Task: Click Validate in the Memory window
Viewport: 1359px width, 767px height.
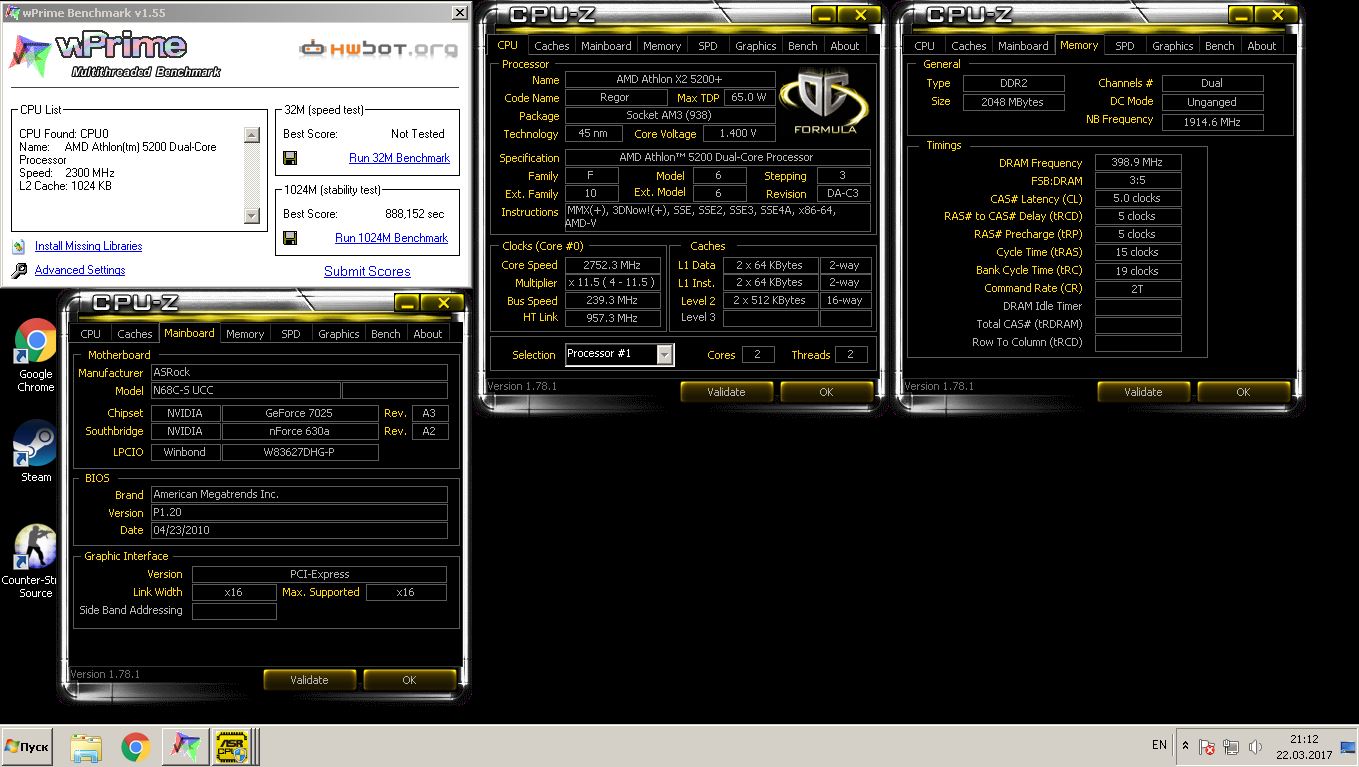Action: tap(1143, 392)
